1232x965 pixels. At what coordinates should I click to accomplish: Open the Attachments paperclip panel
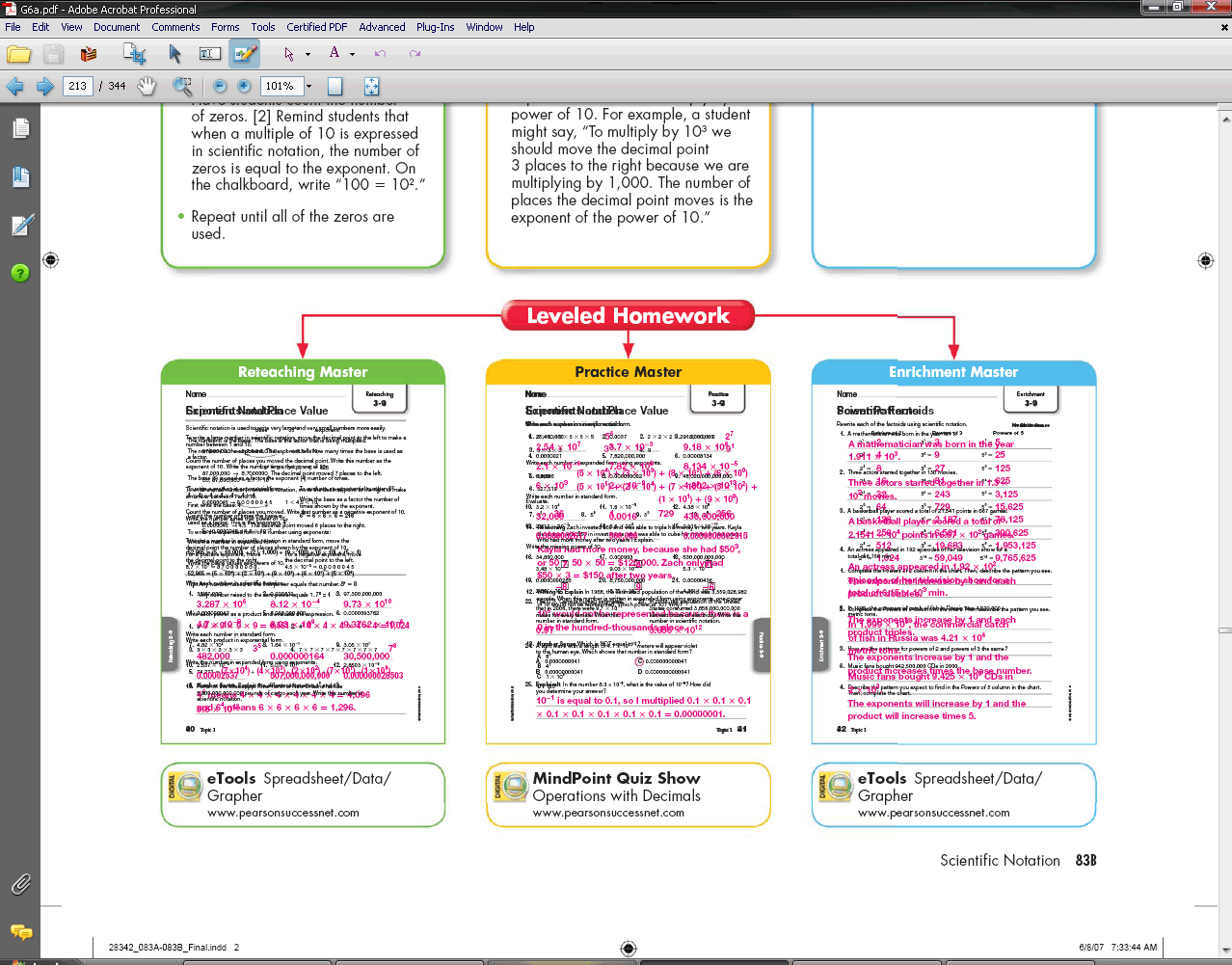coord(20,883)
